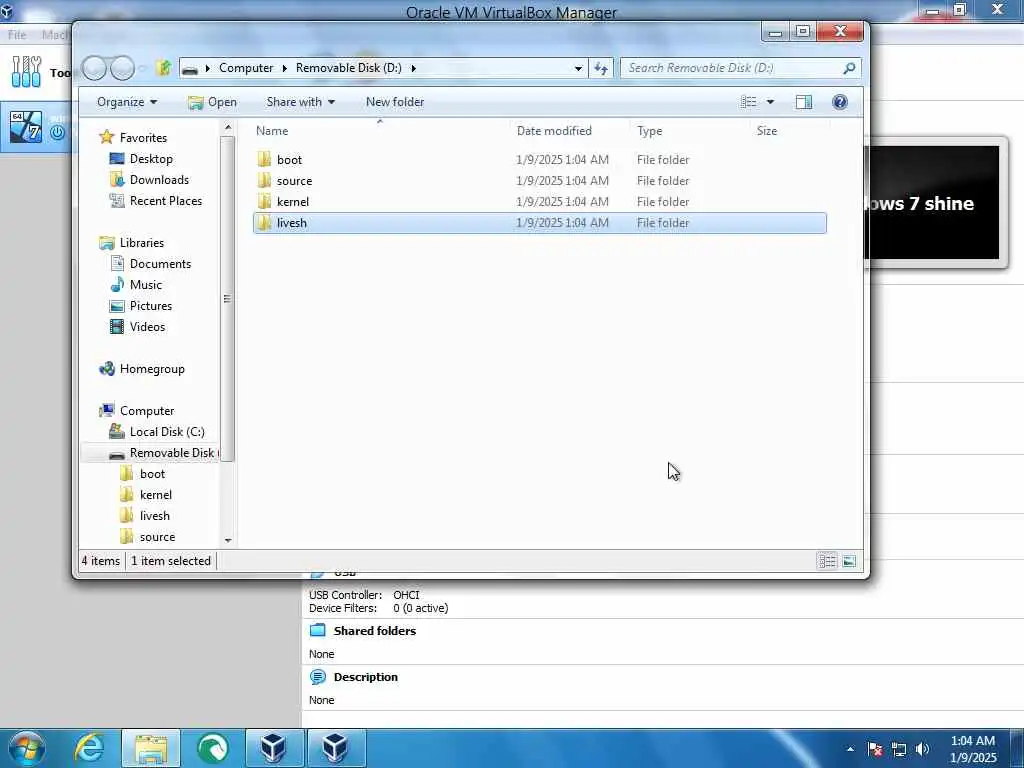
Task: Refresh the Removable Disk (D:) folder view
Action: click(601, 68)
